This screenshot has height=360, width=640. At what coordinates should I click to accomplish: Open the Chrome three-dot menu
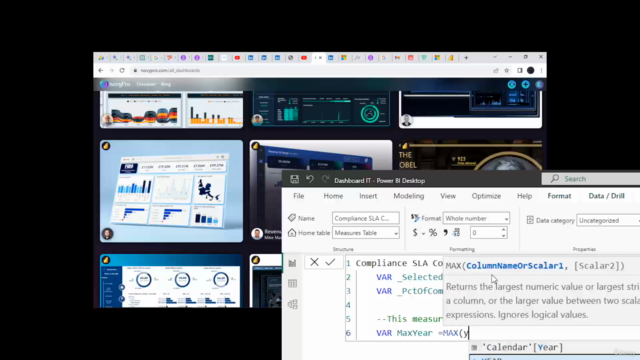541,70
